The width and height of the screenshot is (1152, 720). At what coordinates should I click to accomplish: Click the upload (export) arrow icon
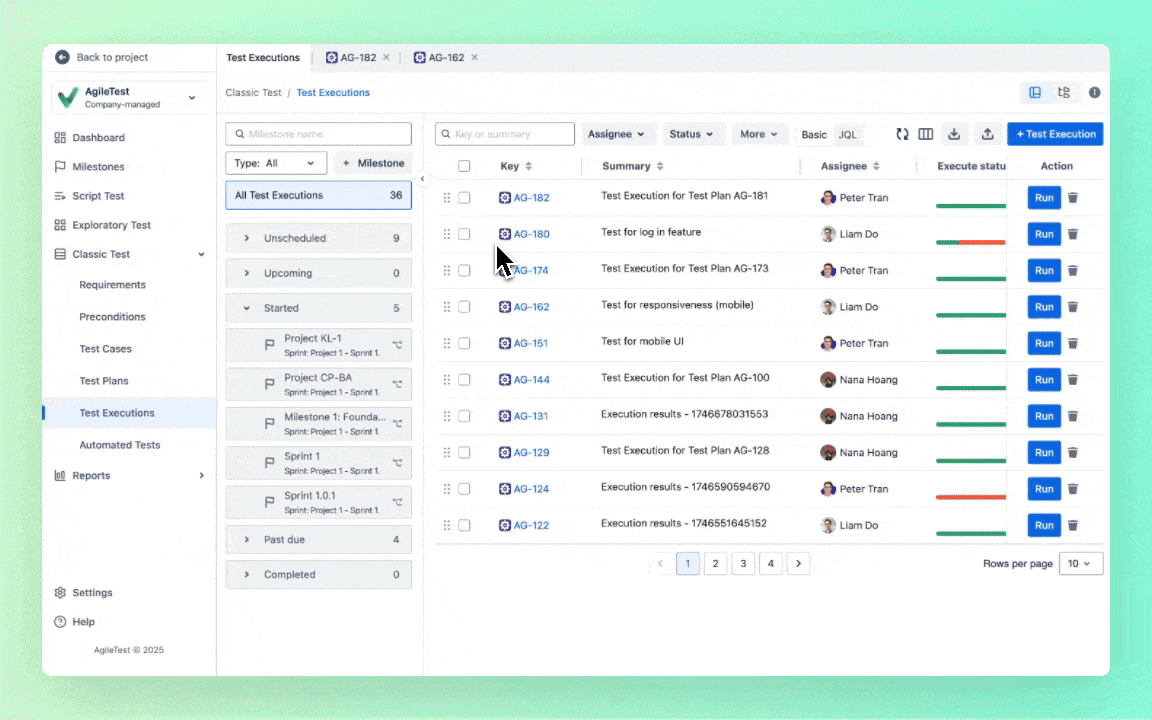987,134
